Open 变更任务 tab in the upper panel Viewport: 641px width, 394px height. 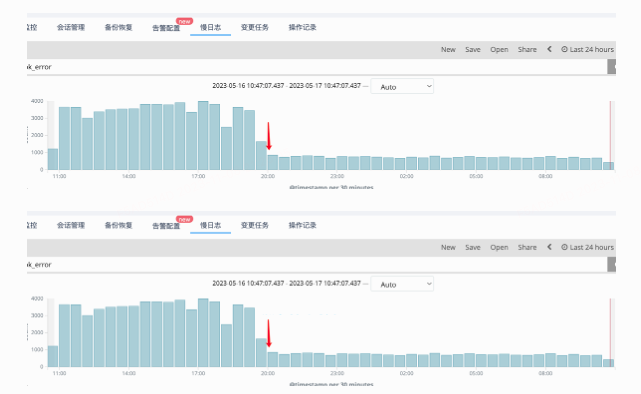(255, 27)
